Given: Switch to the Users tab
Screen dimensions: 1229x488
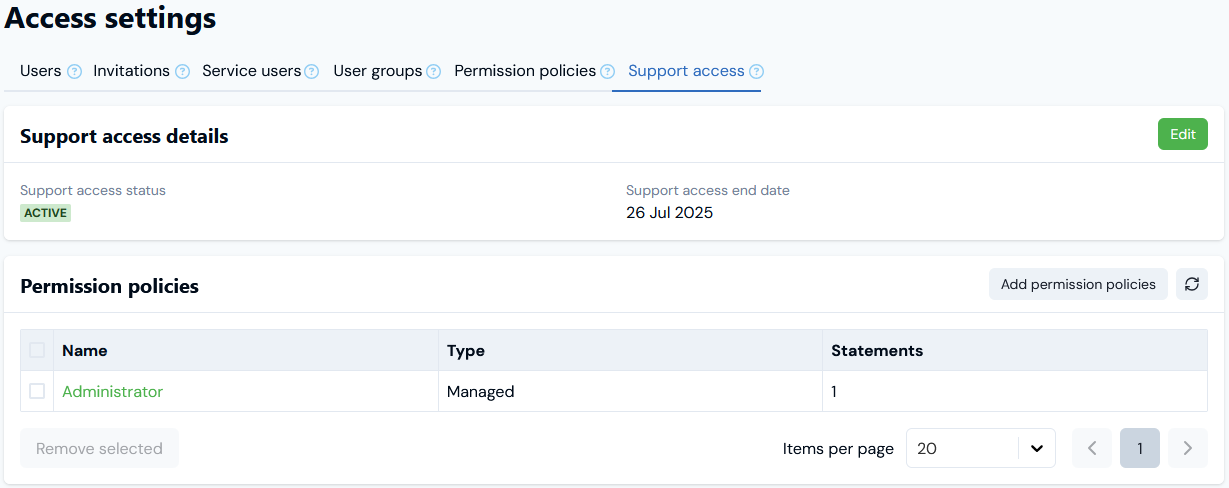Looking at the screenshot, I should click(41, 71).
